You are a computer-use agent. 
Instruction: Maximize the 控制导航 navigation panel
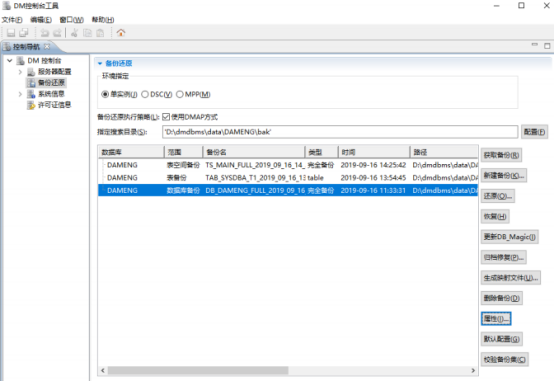pyautogui.click(x=547, y=46)
